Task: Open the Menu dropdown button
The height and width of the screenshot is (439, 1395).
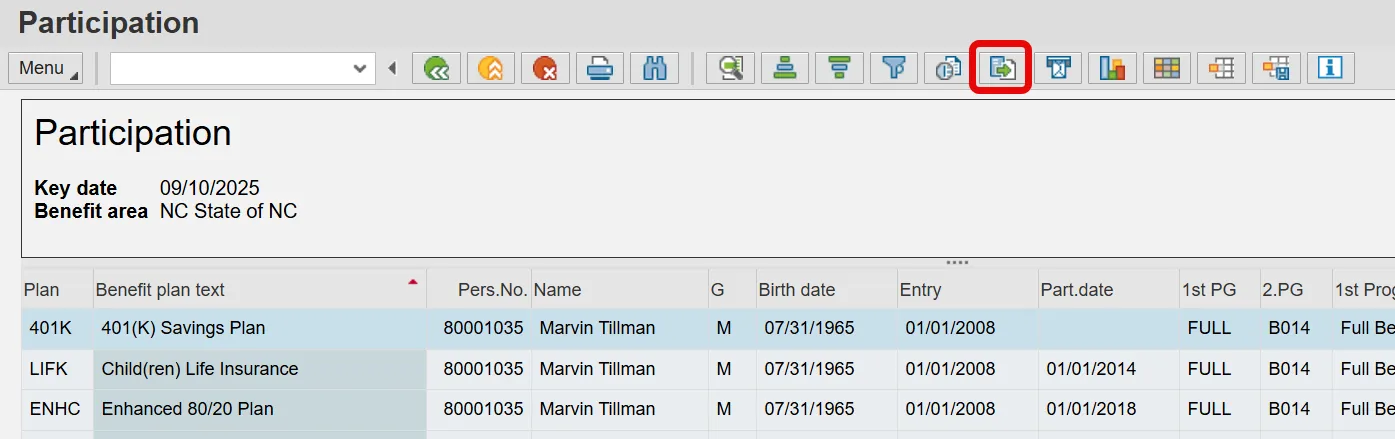Action: point(46,68)
